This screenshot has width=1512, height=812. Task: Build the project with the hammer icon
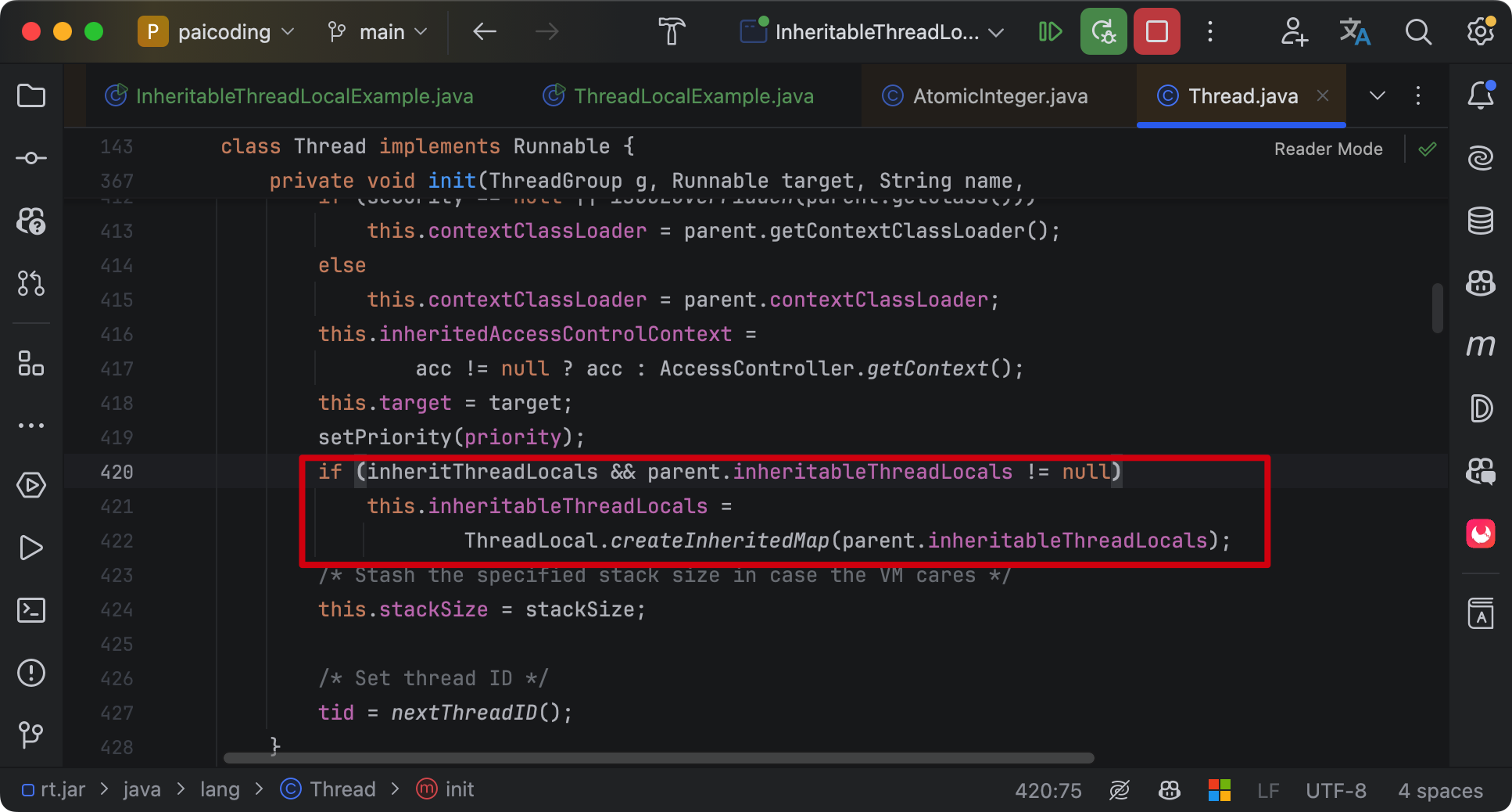click(x=671, y=32)
